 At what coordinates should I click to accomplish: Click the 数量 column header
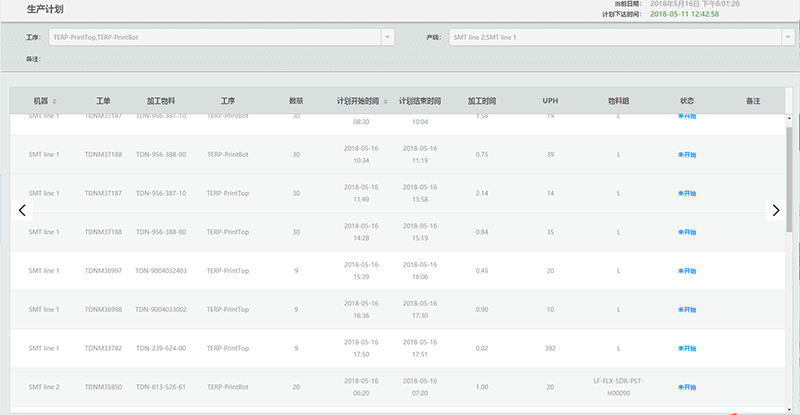[x=296, y=101]
